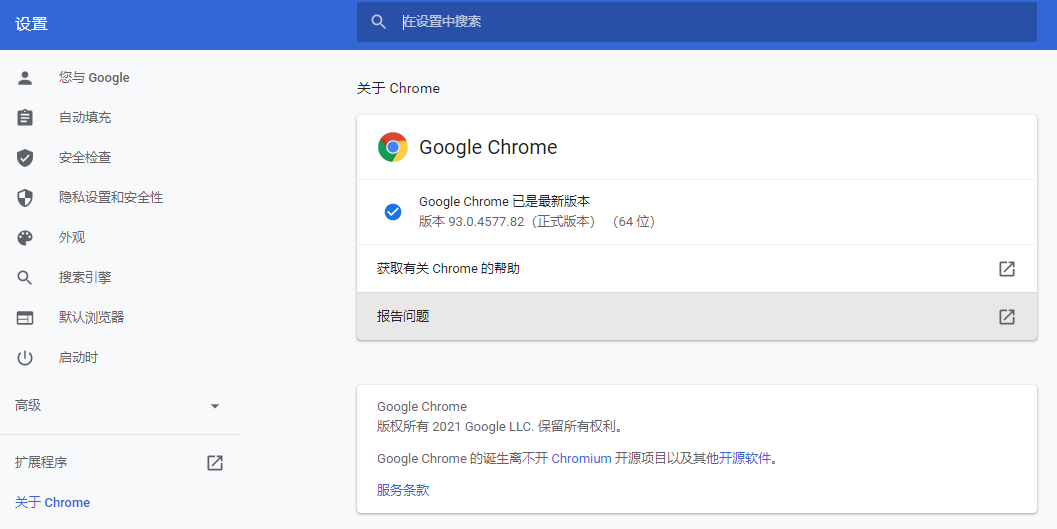Click external link icon in 报告问题 row
Screen dimensions: 1057x529
1007,317
